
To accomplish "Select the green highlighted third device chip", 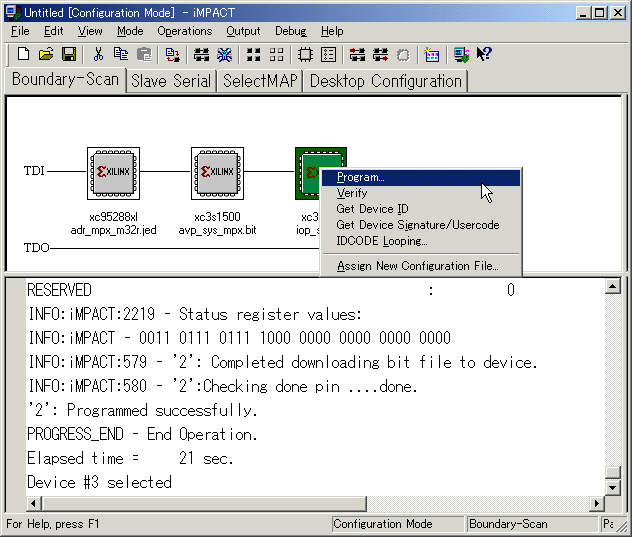I will tap(308, 173).
